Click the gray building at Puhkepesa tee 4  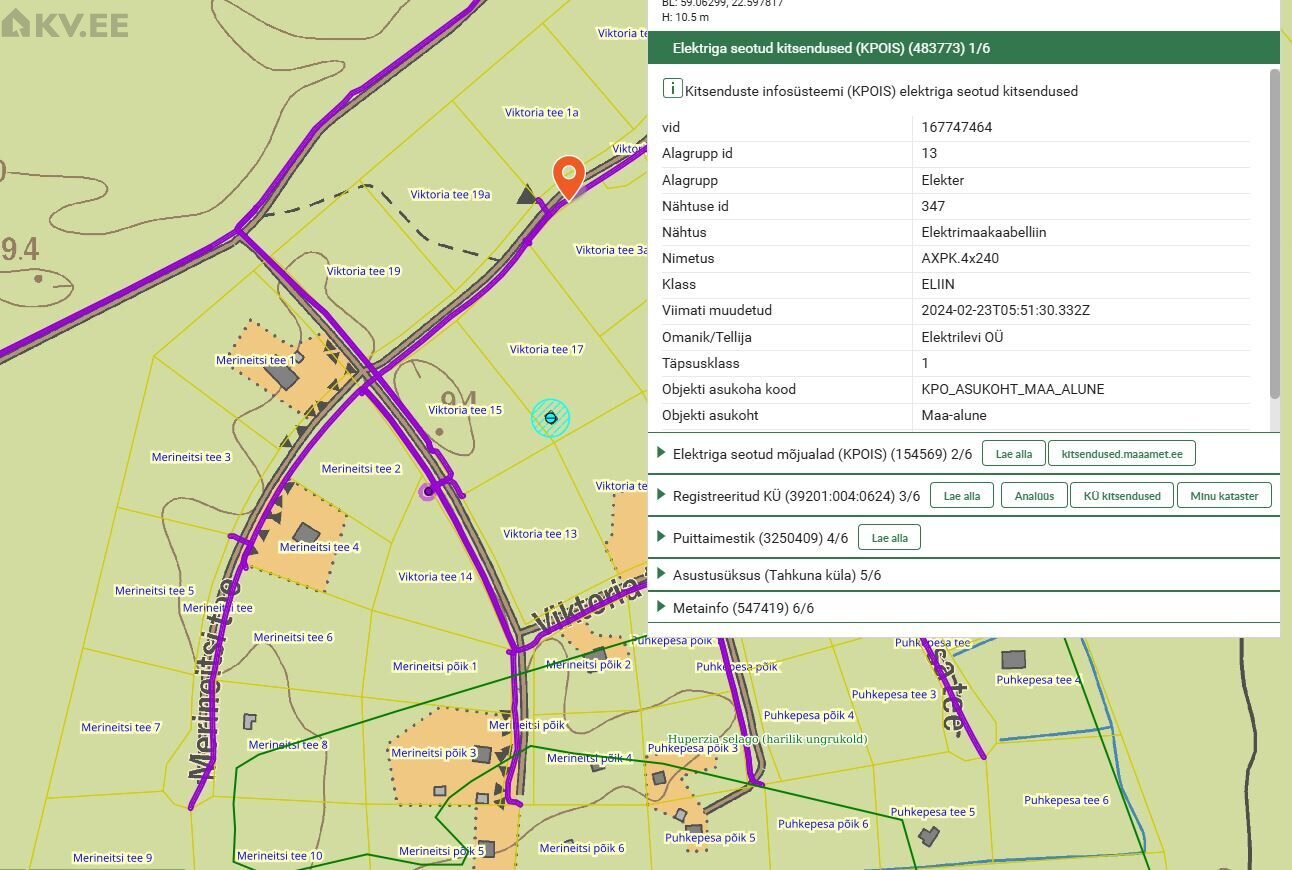tap(1013, 659)
